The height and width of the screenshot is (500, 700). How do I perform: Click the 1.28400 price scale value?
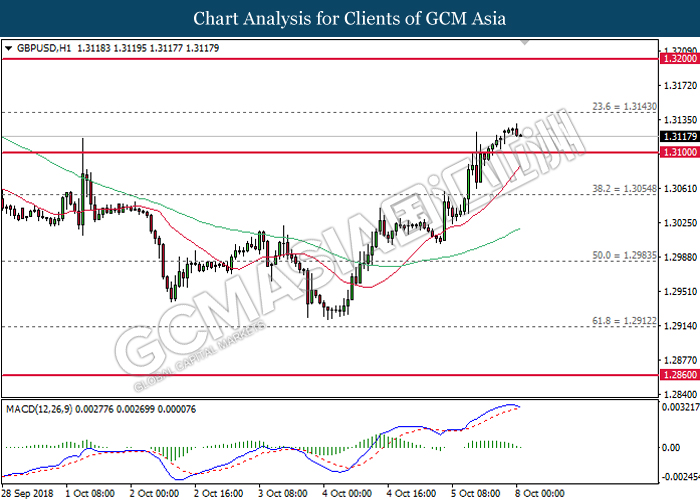(x=680, y=394)
